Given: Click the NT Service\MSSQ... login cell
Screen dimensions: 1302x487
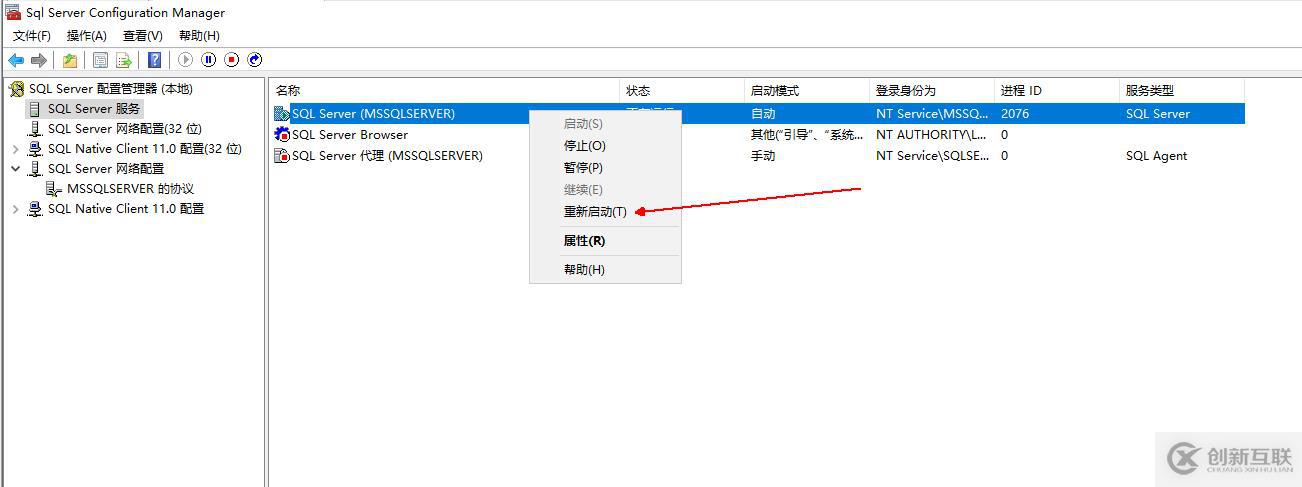Looking at the screenshot, I should [932, 114].
